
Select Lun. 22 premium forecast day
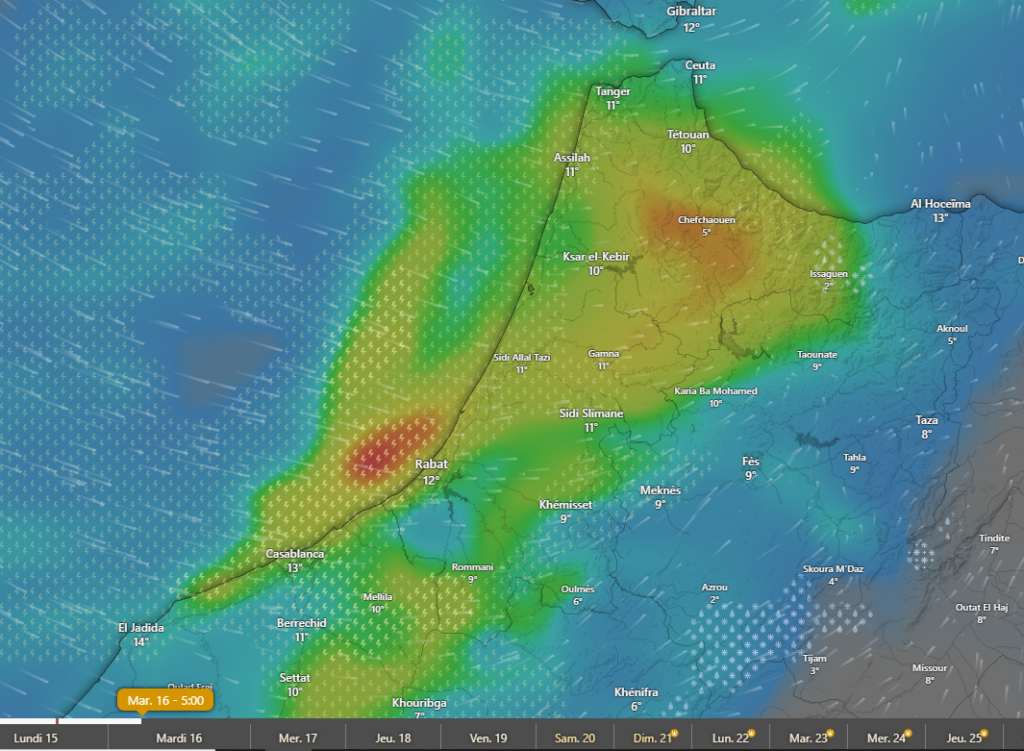(730, 738)
